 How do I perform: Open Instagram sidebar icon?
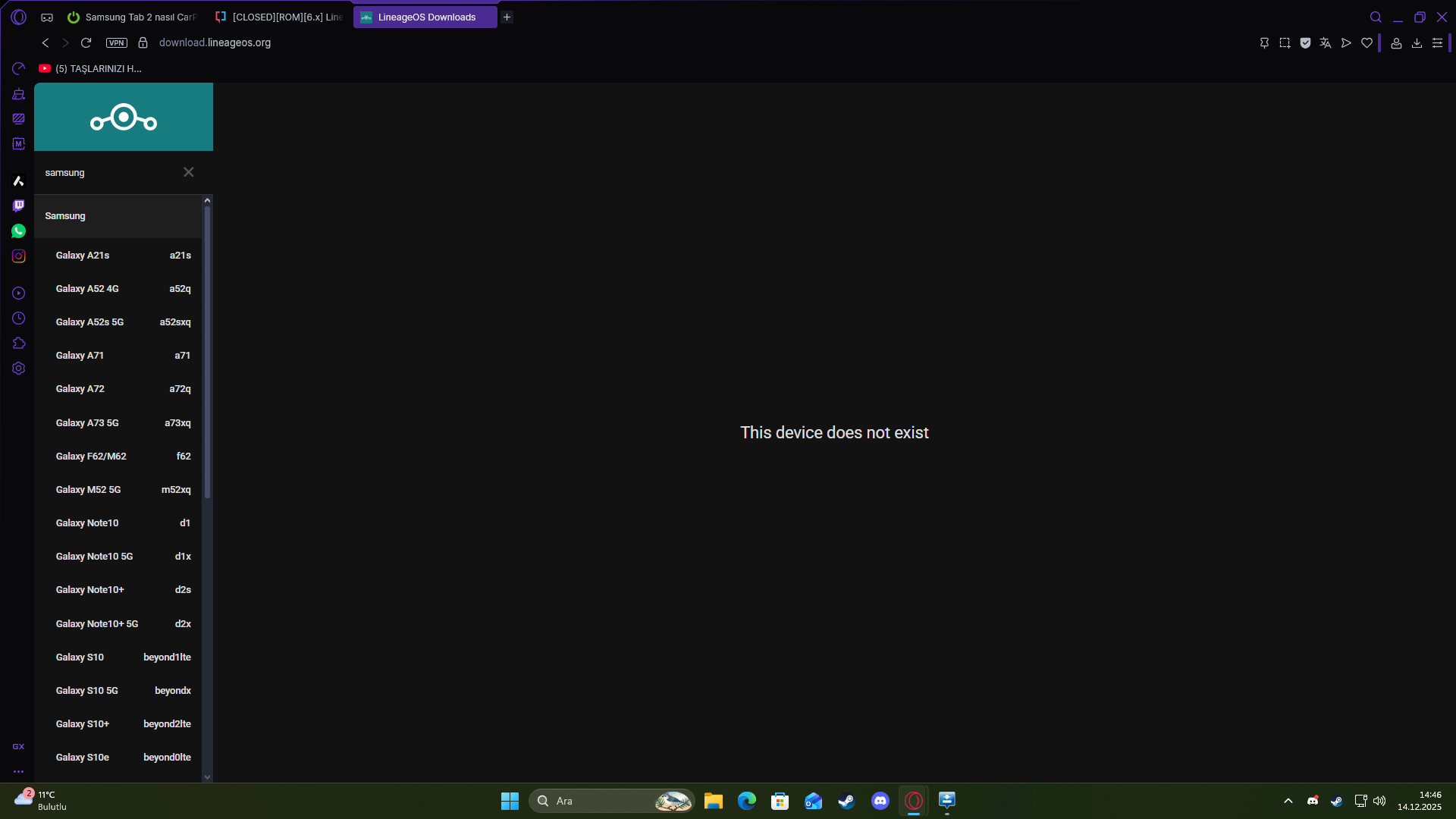(18, 256)
